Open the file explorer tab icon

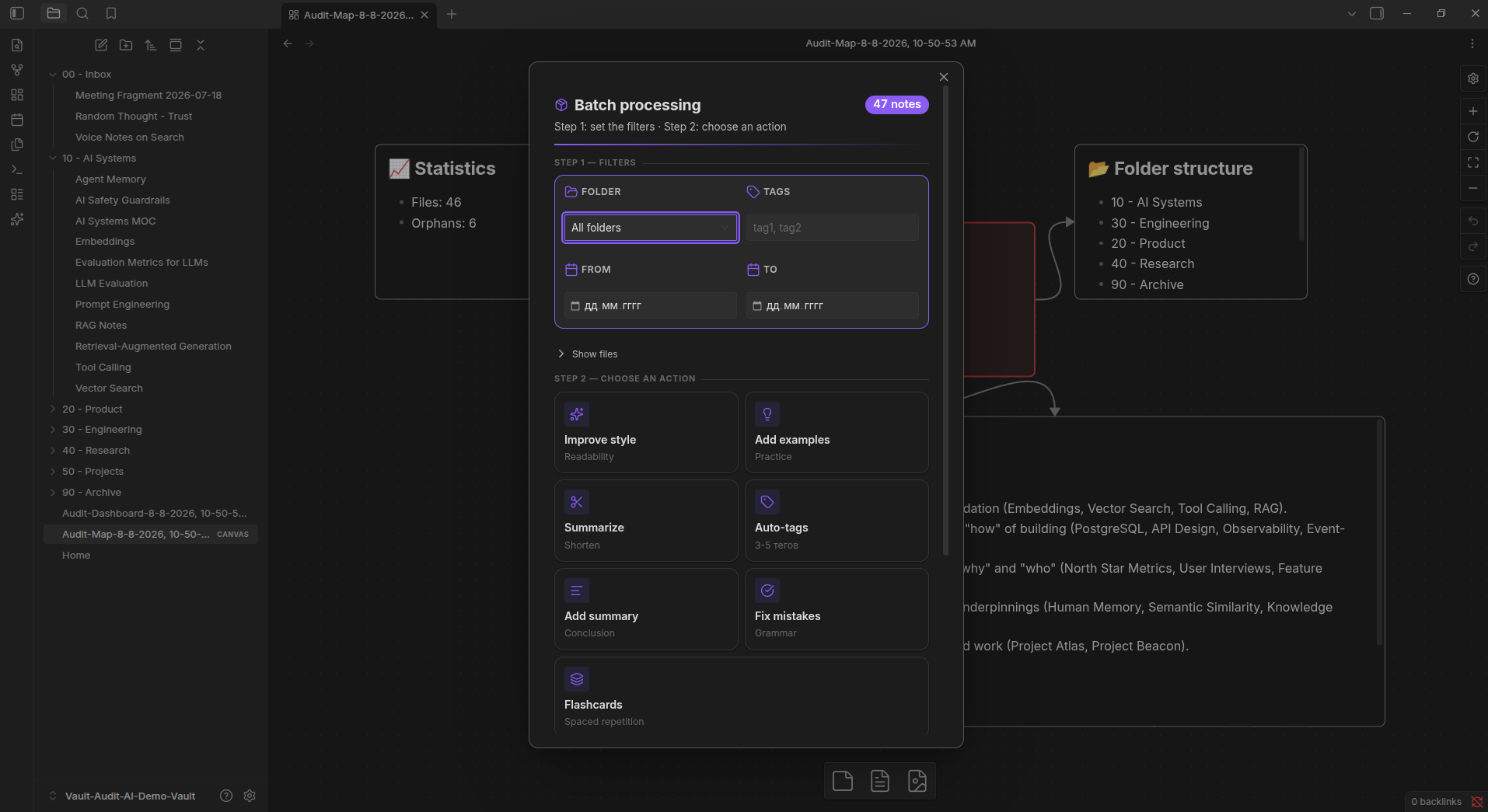point(54,13)
